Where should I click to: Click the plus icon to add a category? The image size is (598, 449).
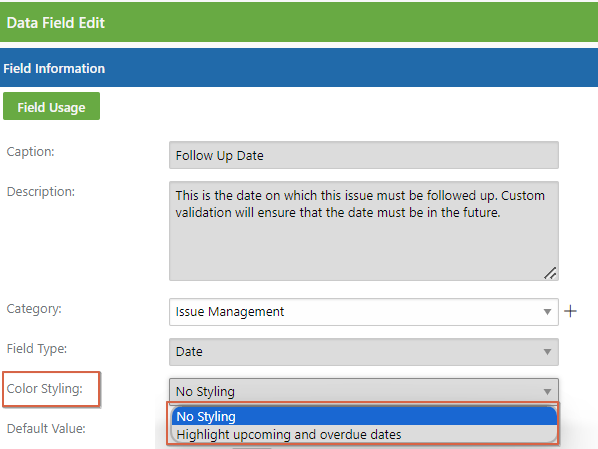[570, 311]
